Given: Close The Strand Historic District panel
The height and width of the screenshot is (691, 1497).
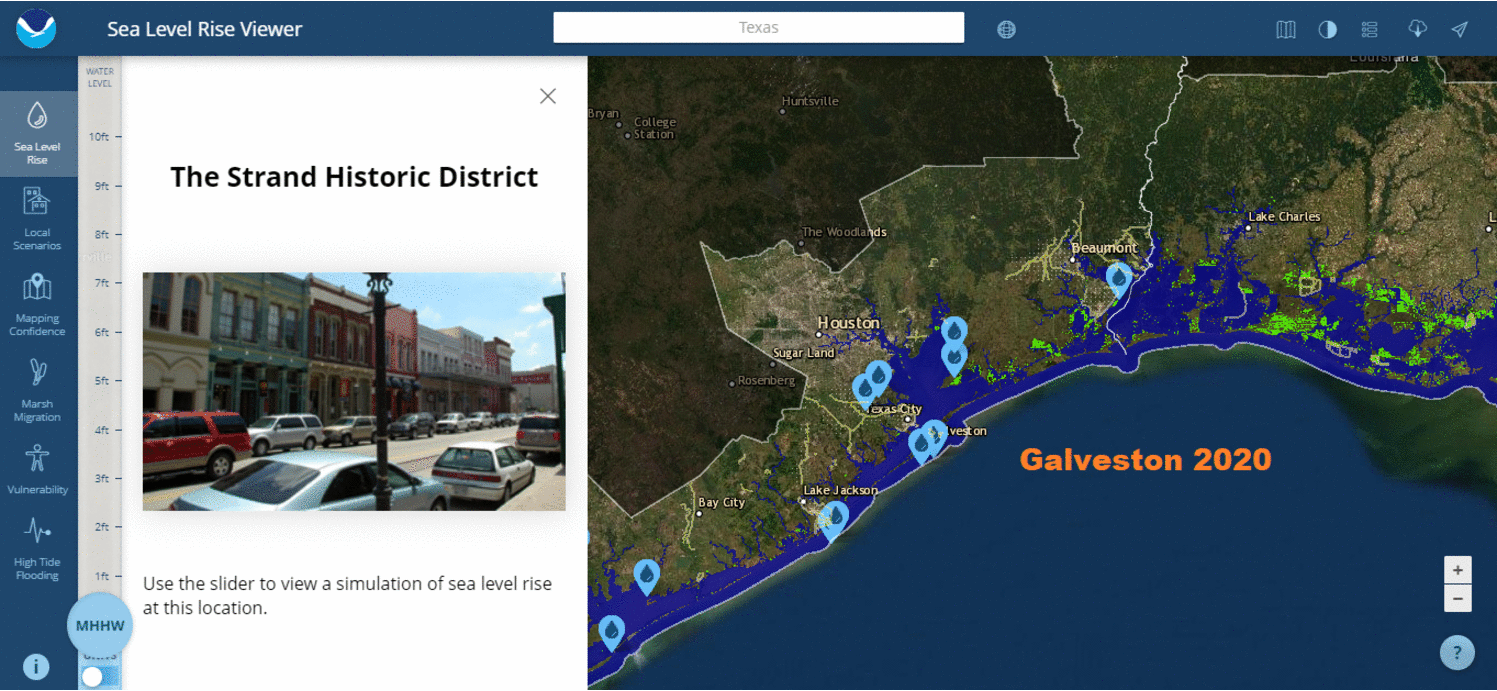Looking at the screenshot, I should coord(547,96).
